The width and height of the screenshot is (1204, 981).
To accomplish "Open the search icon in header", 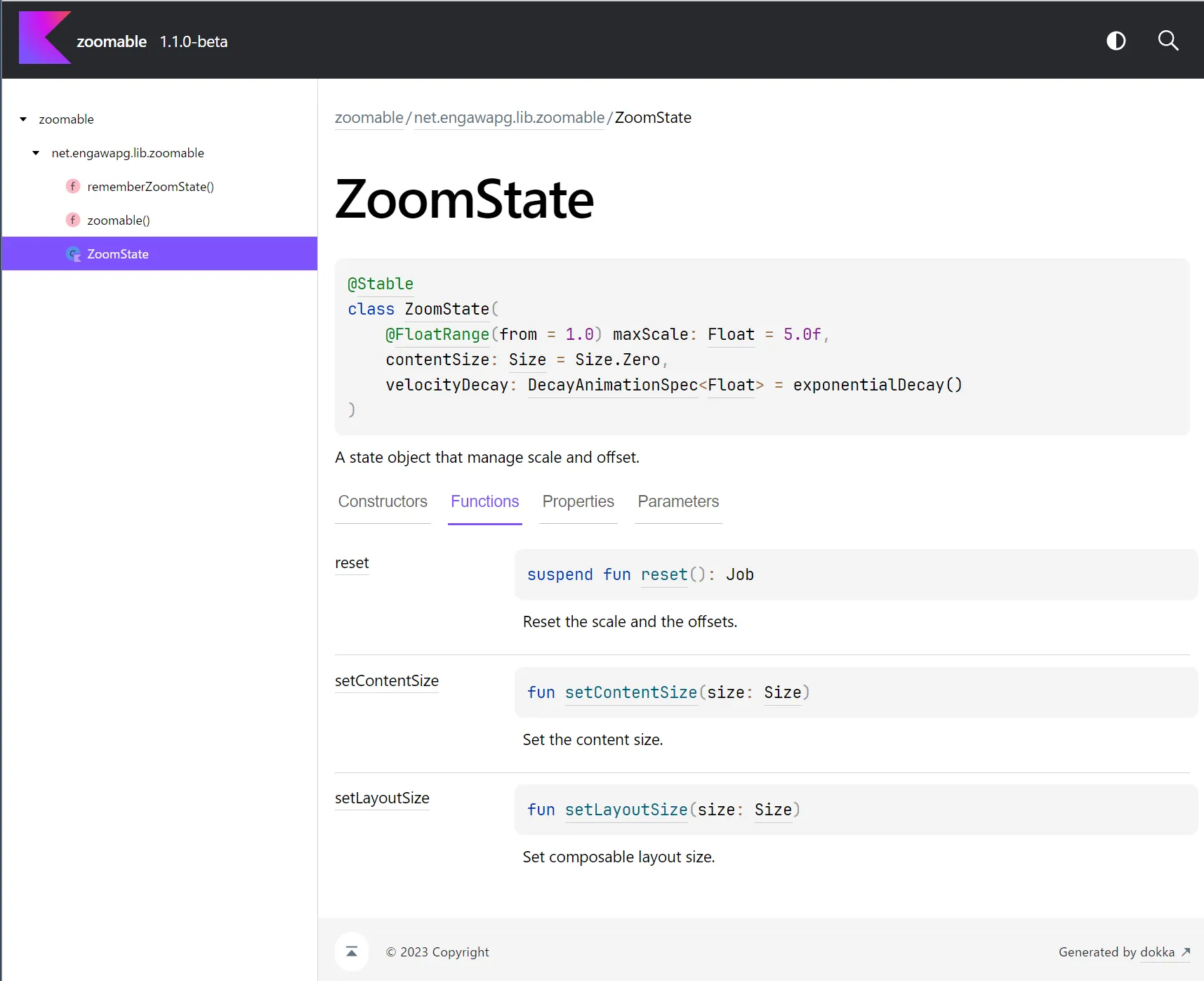I will (x=1167, y=41).
